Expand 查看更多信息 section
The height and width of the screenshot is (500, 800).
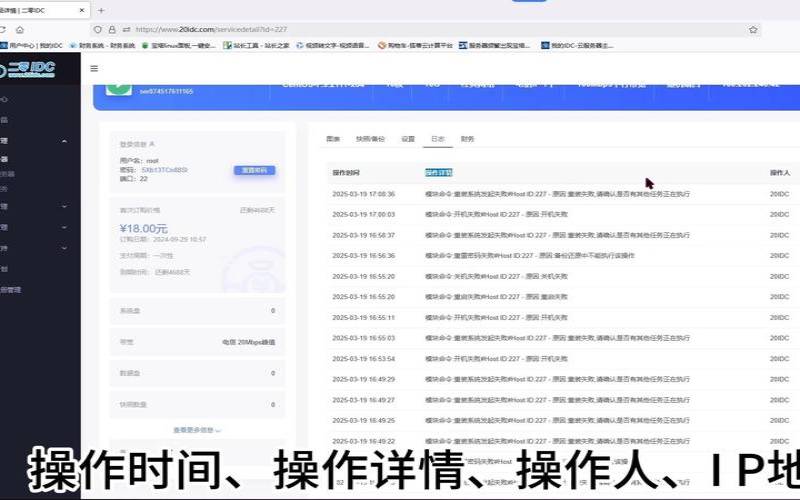pyautogui.click(x=196, y=430)
